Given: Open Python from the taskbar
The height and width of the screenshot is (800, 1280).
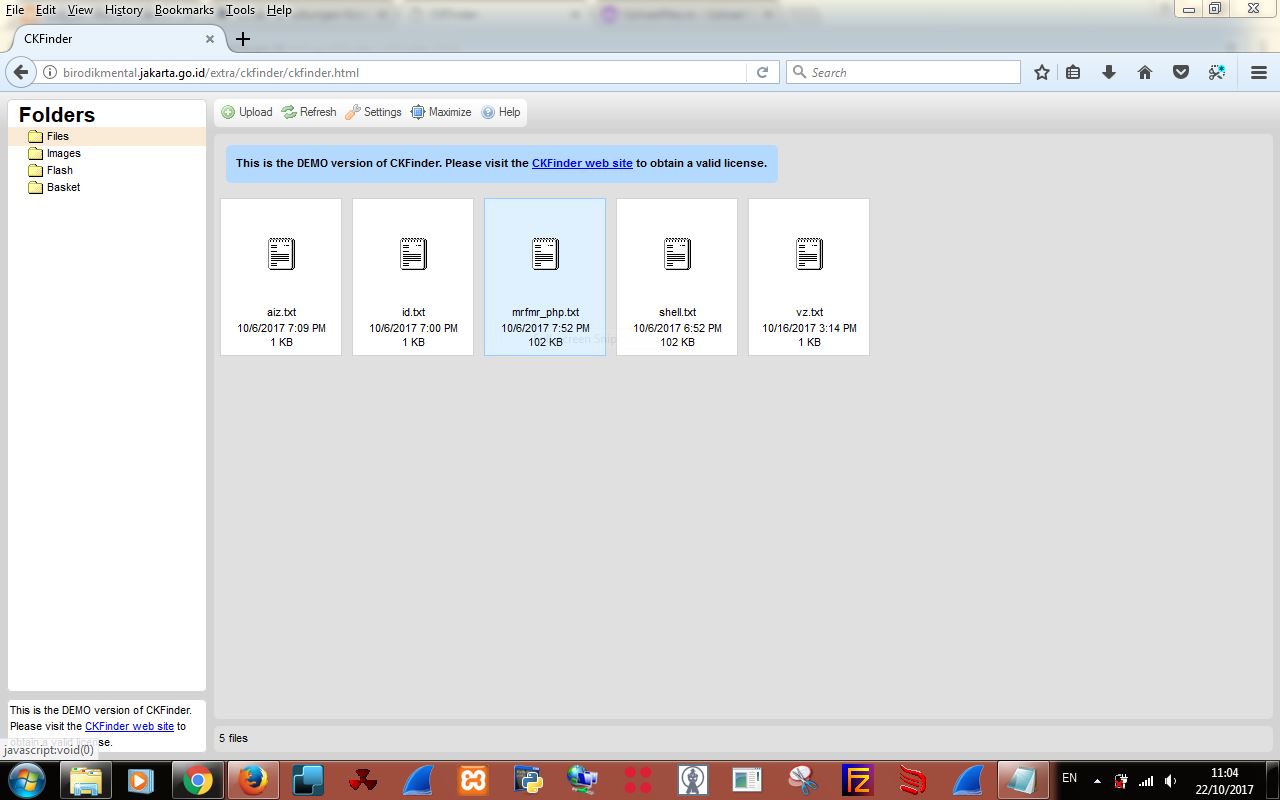Looking at the screenshot, I should point(527,780).
